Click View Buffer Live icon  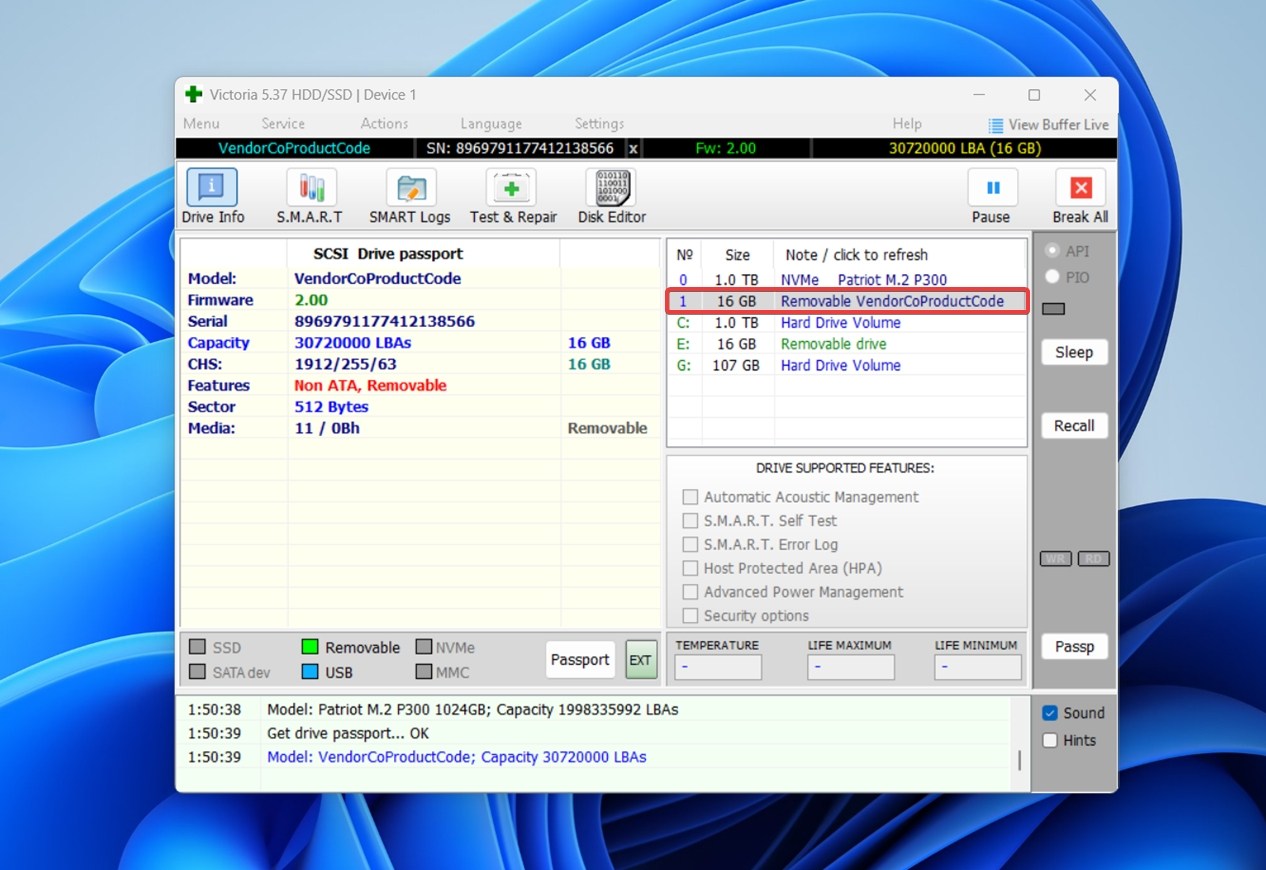tap(996, 125)
